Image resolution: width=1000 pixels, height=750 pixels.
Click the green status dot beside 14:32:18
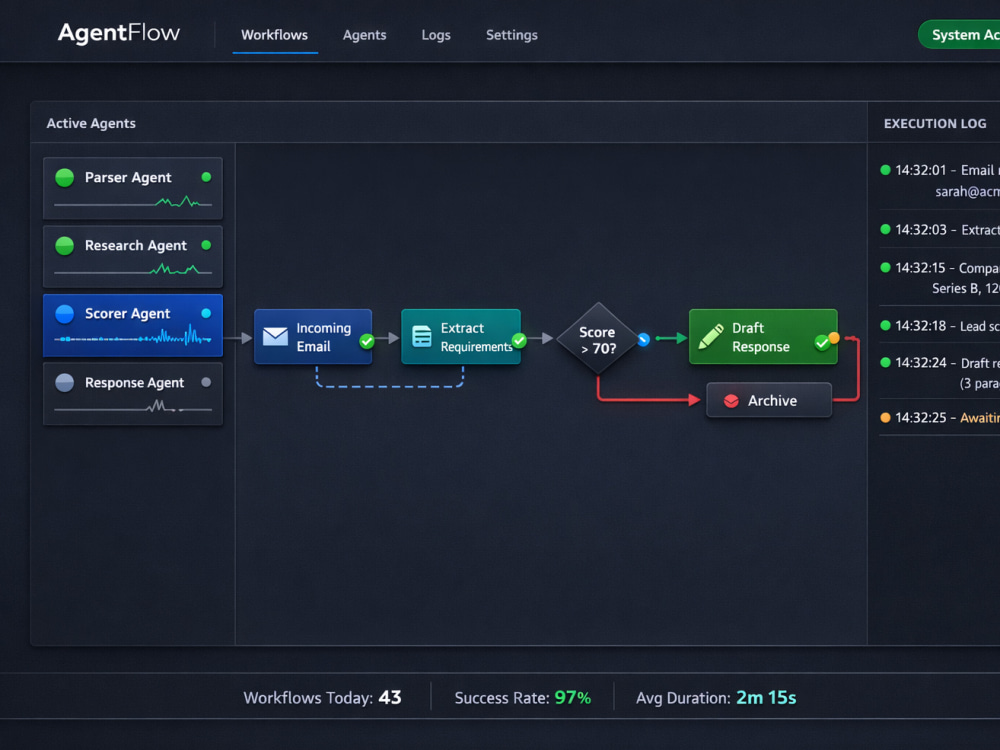[885, 325]
